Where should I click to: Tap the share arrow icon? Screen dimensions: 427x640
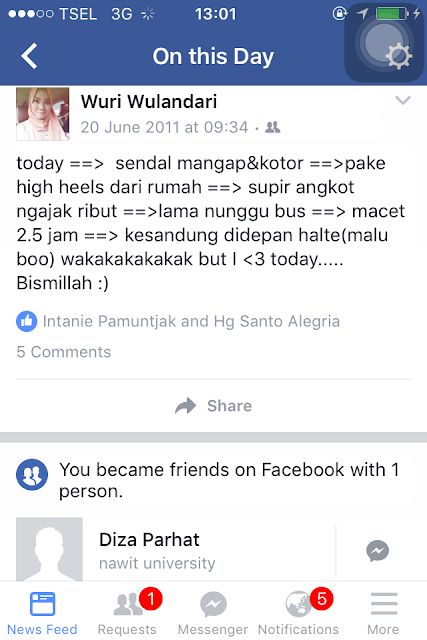tap(186, 406)
